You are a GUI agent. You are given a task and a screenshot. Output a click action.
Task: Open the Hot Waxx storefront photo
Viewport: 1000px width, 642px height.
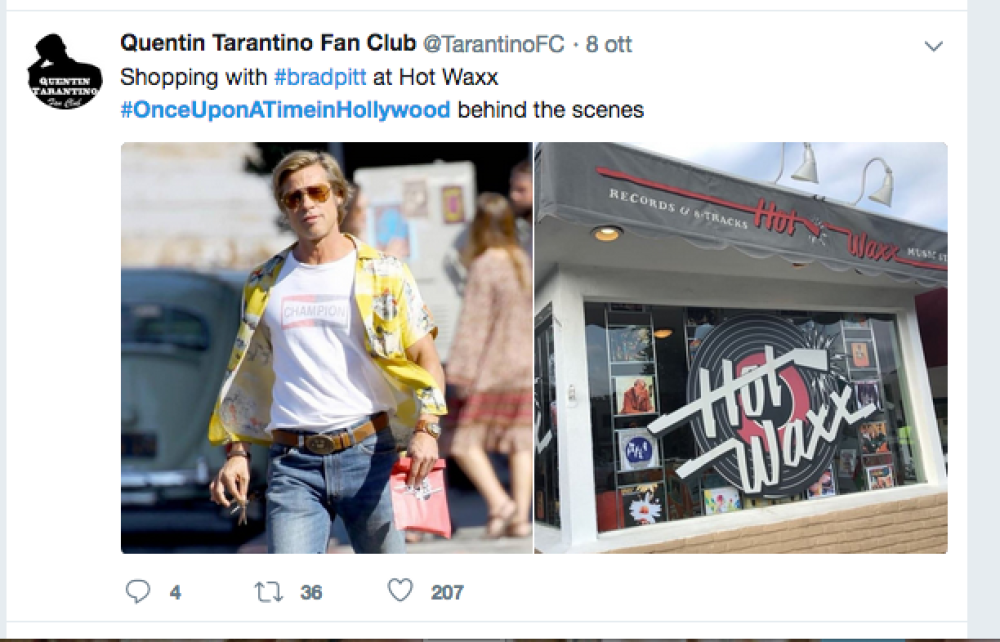point(741,347)
